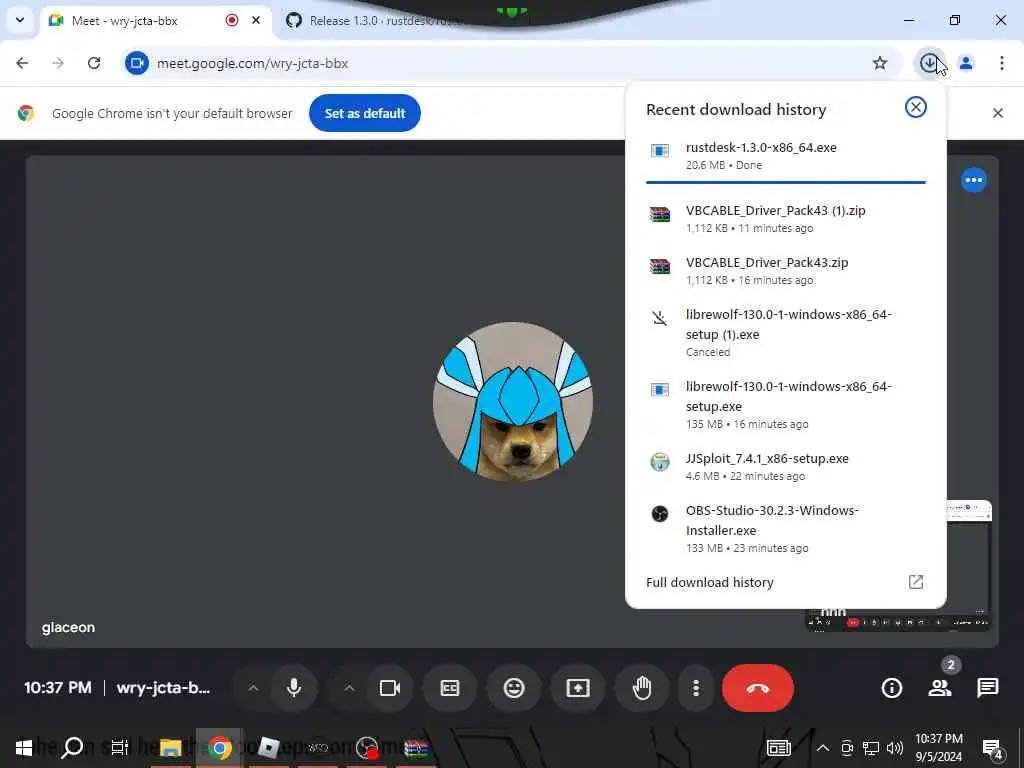Image resolution: width=1024 pixels, height=768 pixels.
Task: Click the Present now screen-share icon
Action: click(x=578, y=688)
